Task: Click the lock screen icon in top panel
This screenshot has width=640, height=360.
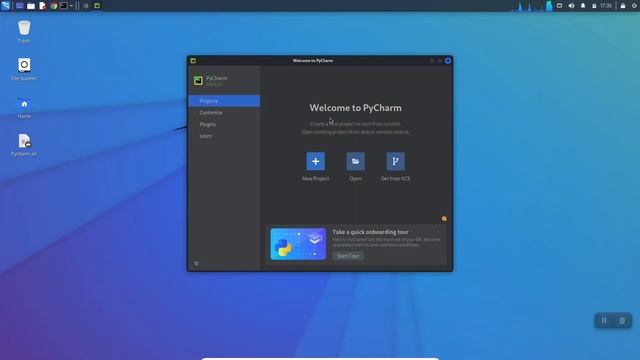Action: coord(623,6)
